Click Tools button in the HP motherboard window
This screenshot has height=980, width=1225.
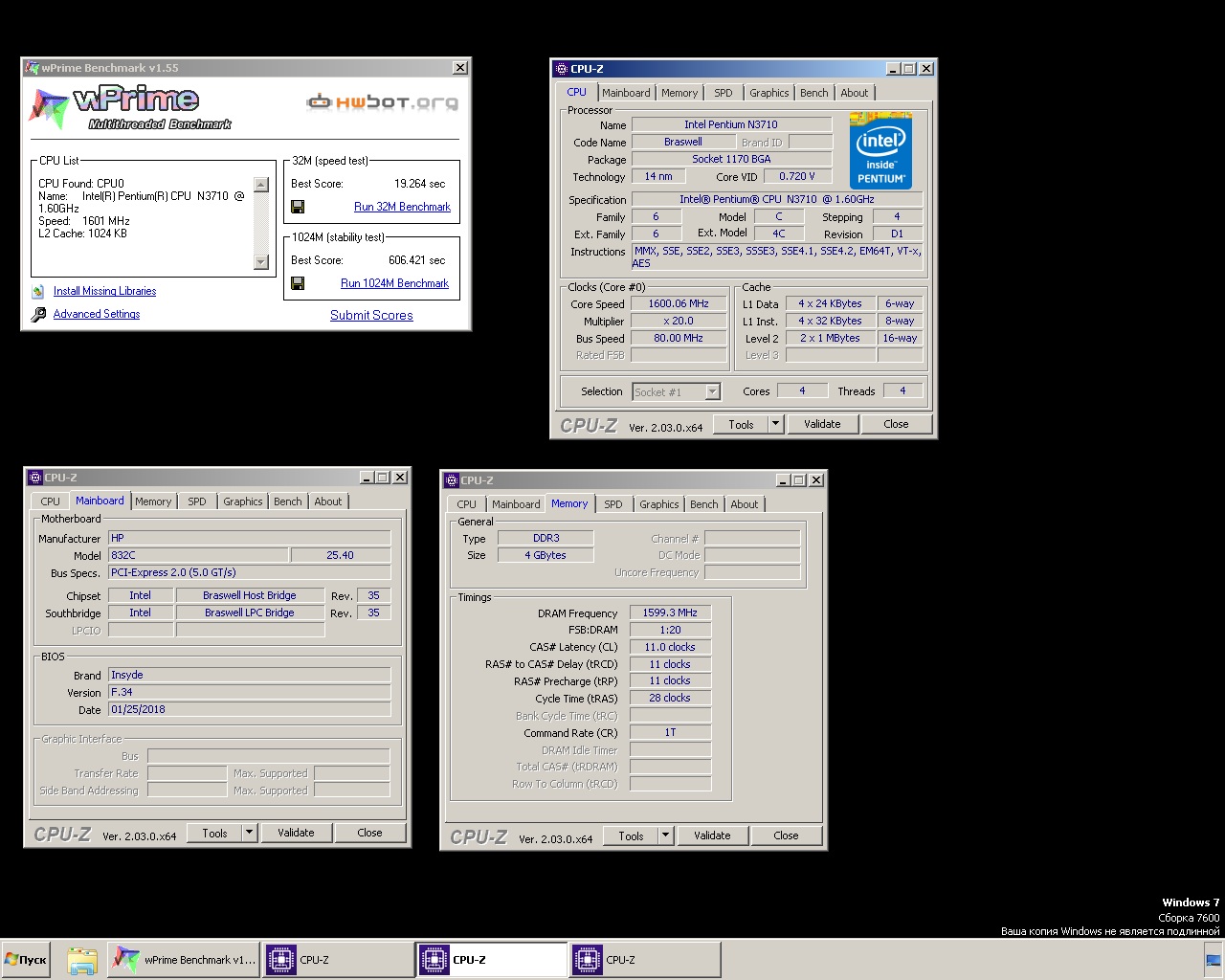click(x=214, y=833)
